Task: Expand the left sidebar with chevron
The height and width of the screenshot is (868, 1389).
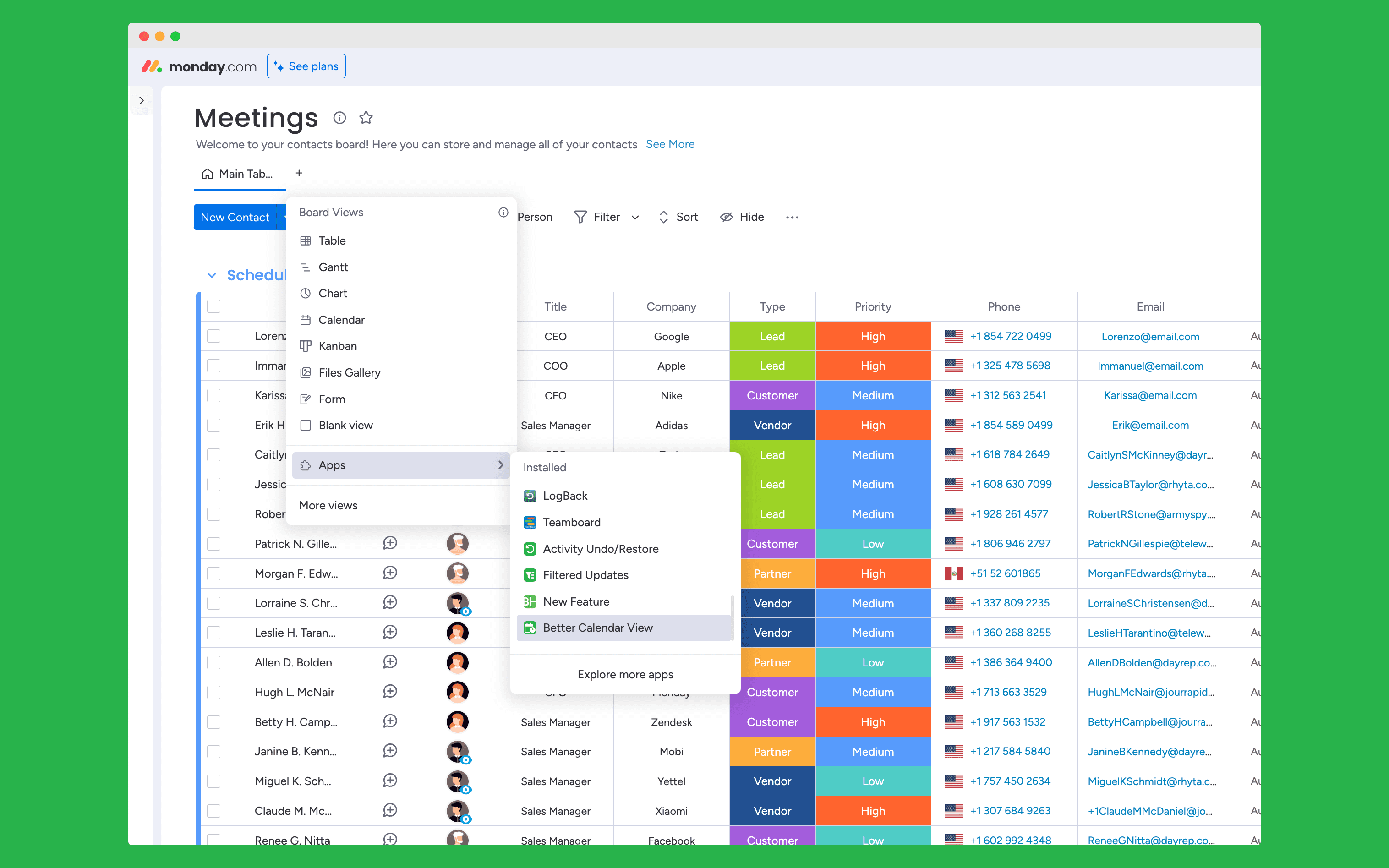Action: point(141,101)
